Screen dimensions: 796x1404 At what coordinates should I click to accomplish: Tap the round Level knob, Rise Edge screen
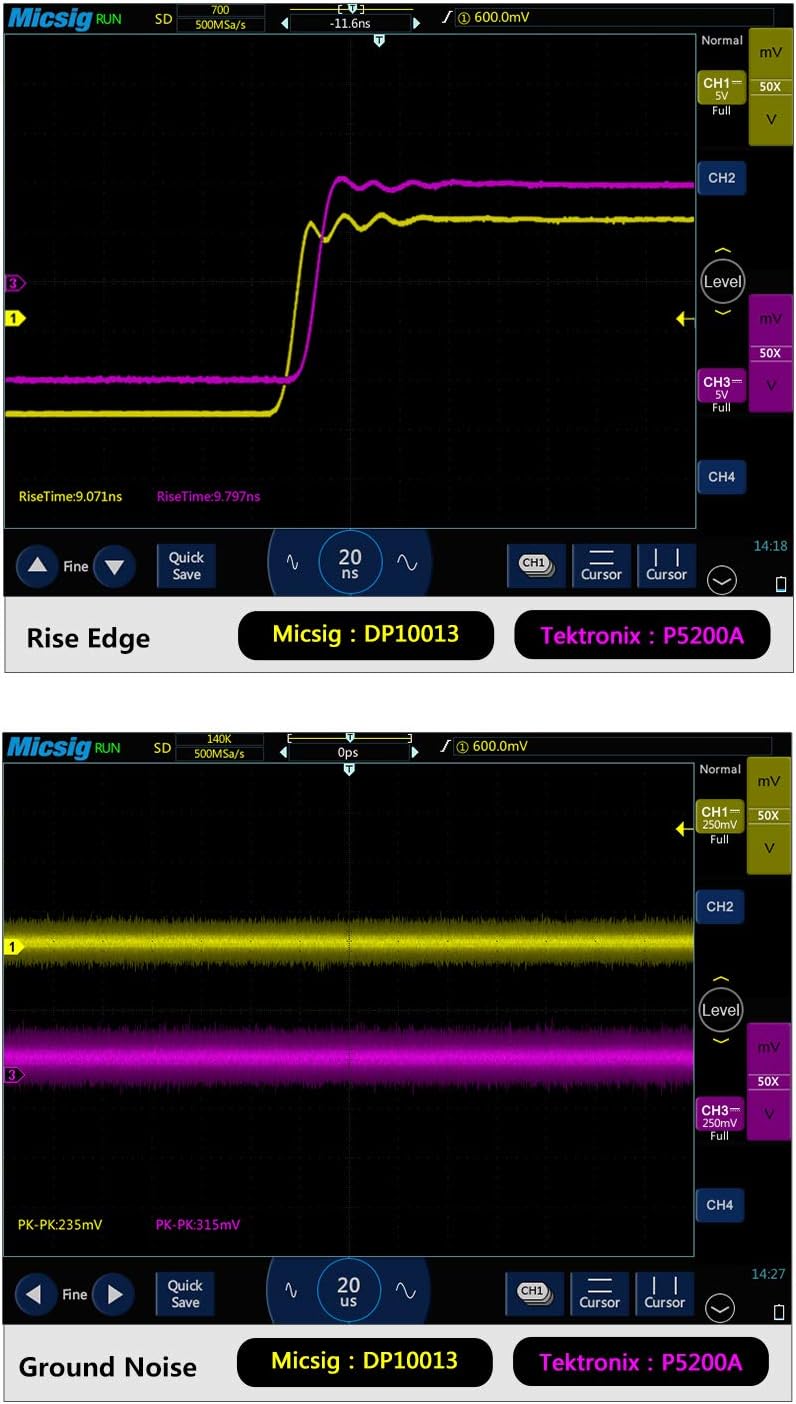coord(723,281)
